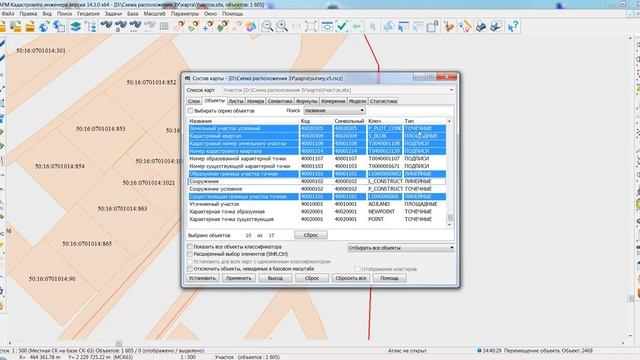
Task: Click the globe with green arrow icon
Action: click(44, 27)
